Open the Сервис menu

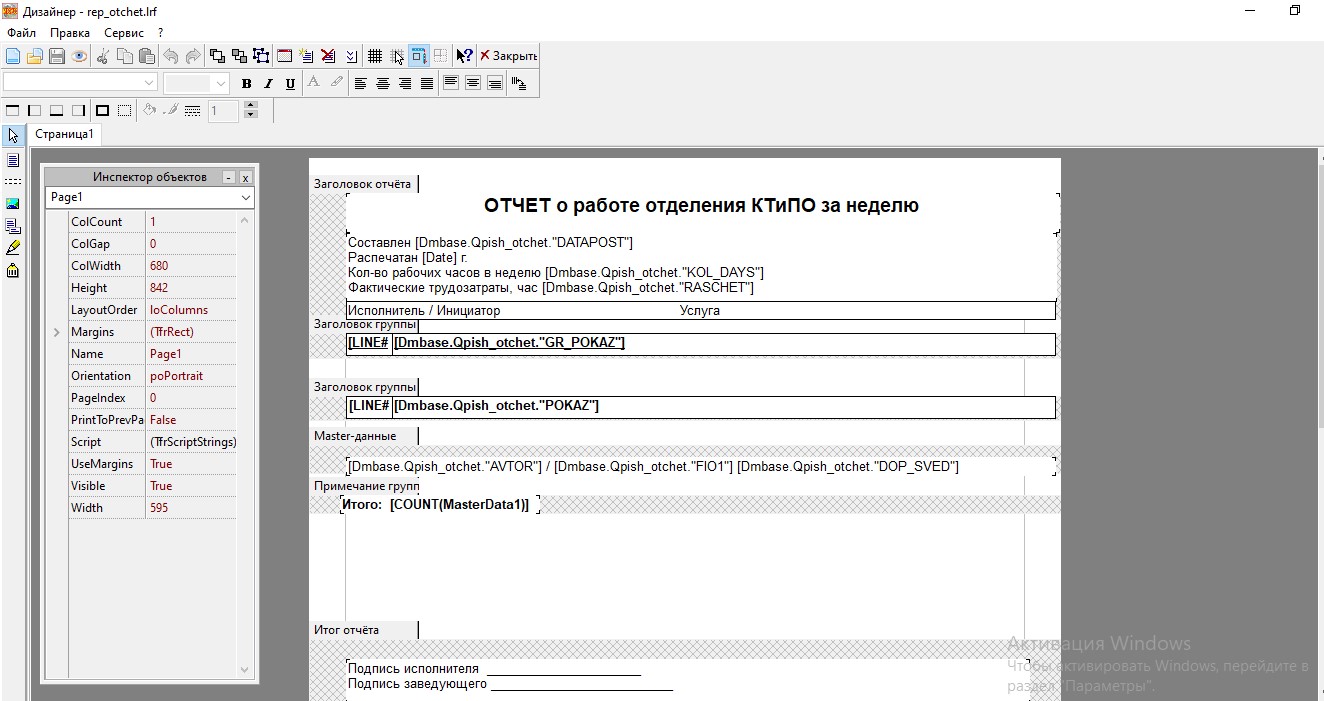[124, 33]
